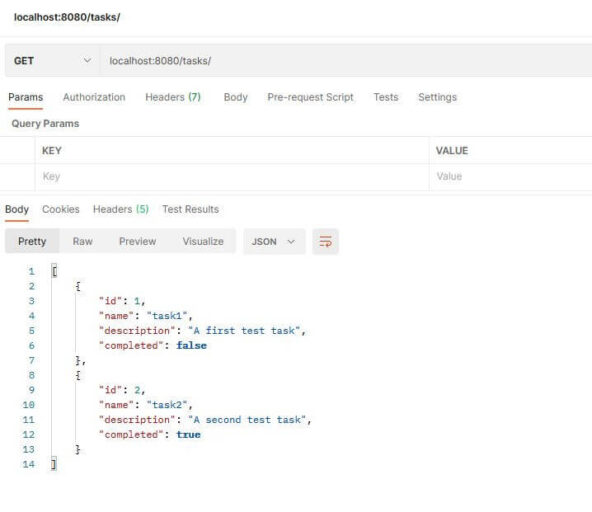Open the Pre-request Script tab
The height and width of the screenshot is (512, 592).
pyautogui.click(x=310, y=97)
